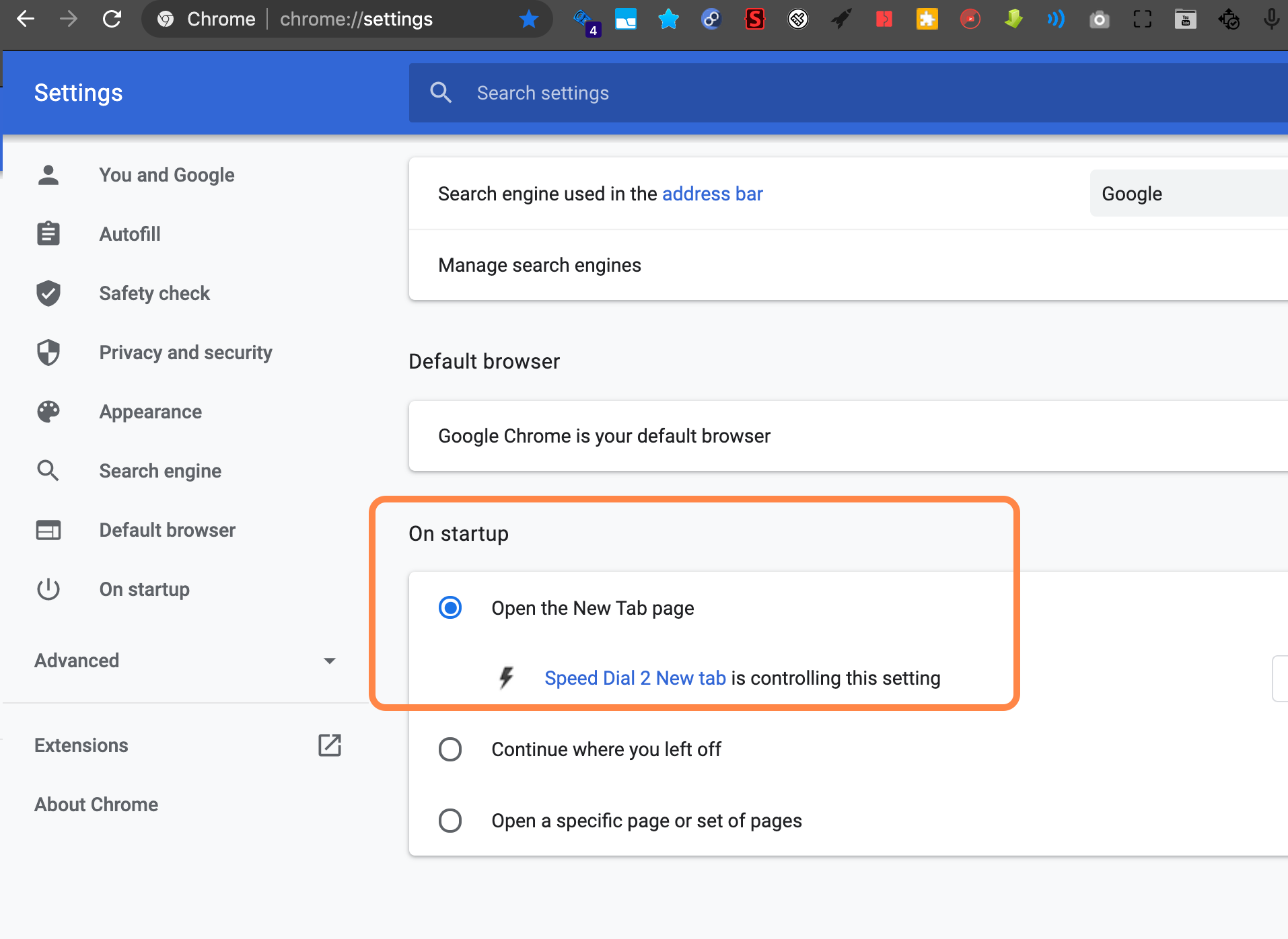
Task: Click the black-white brush circle extension
Action: pos(798,19)
